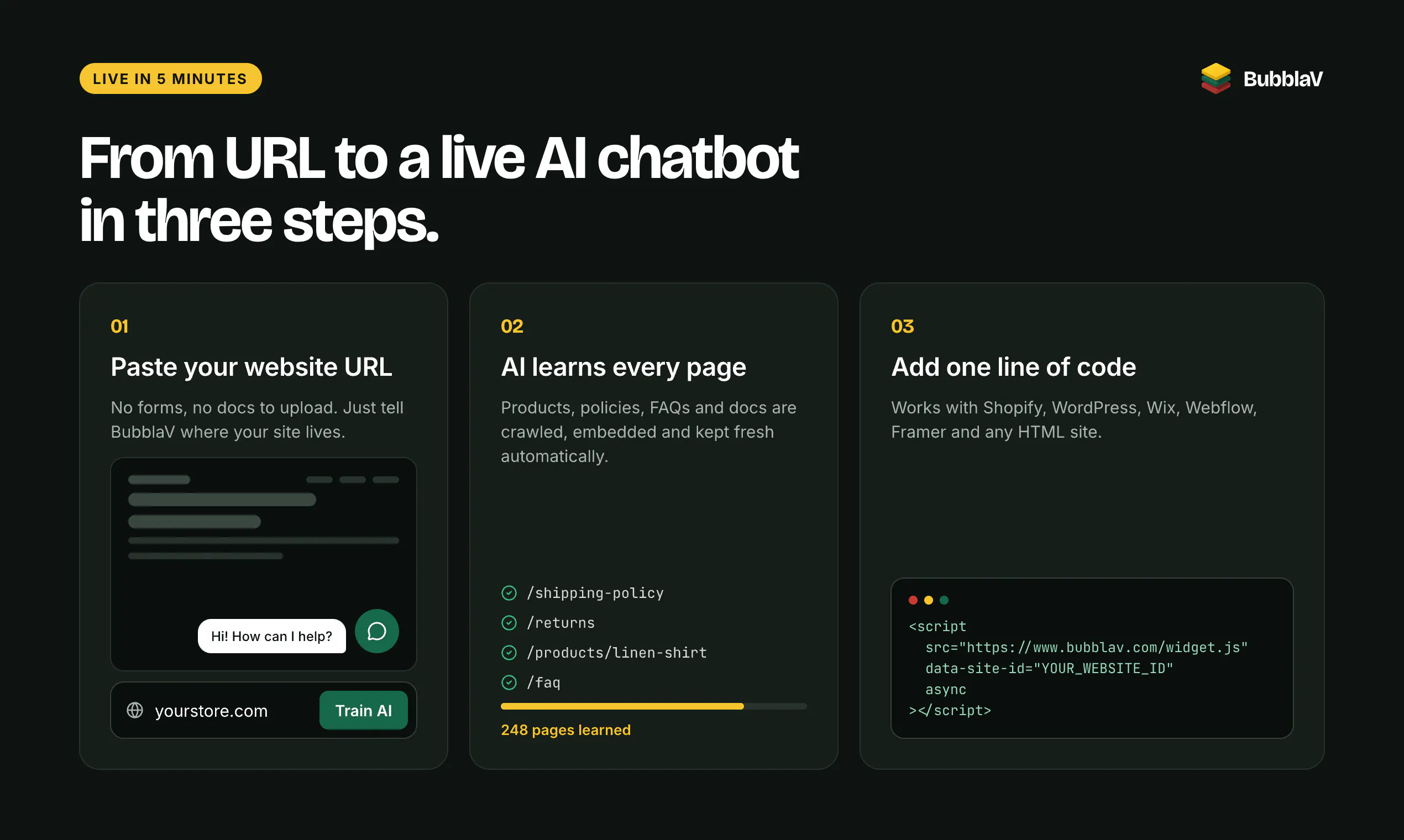Click the Paste your website URL heading

tap(252, 368)
